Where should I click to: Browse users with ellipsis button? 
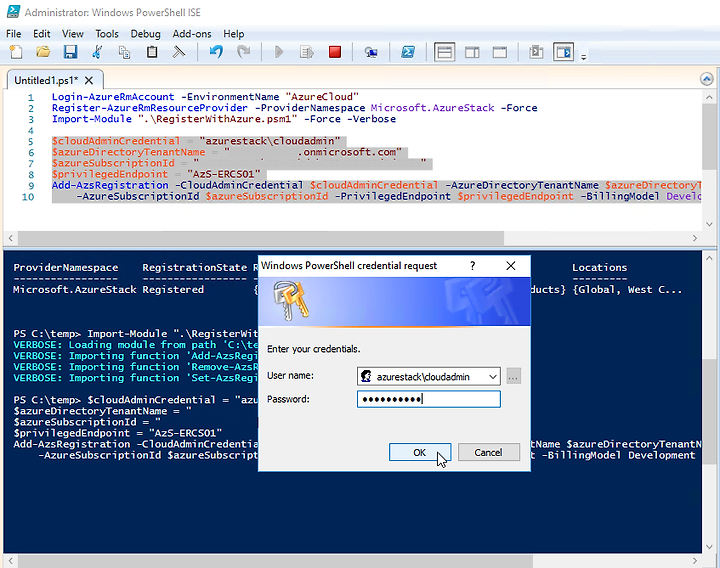pyautogui.click(x=513, y=377)
